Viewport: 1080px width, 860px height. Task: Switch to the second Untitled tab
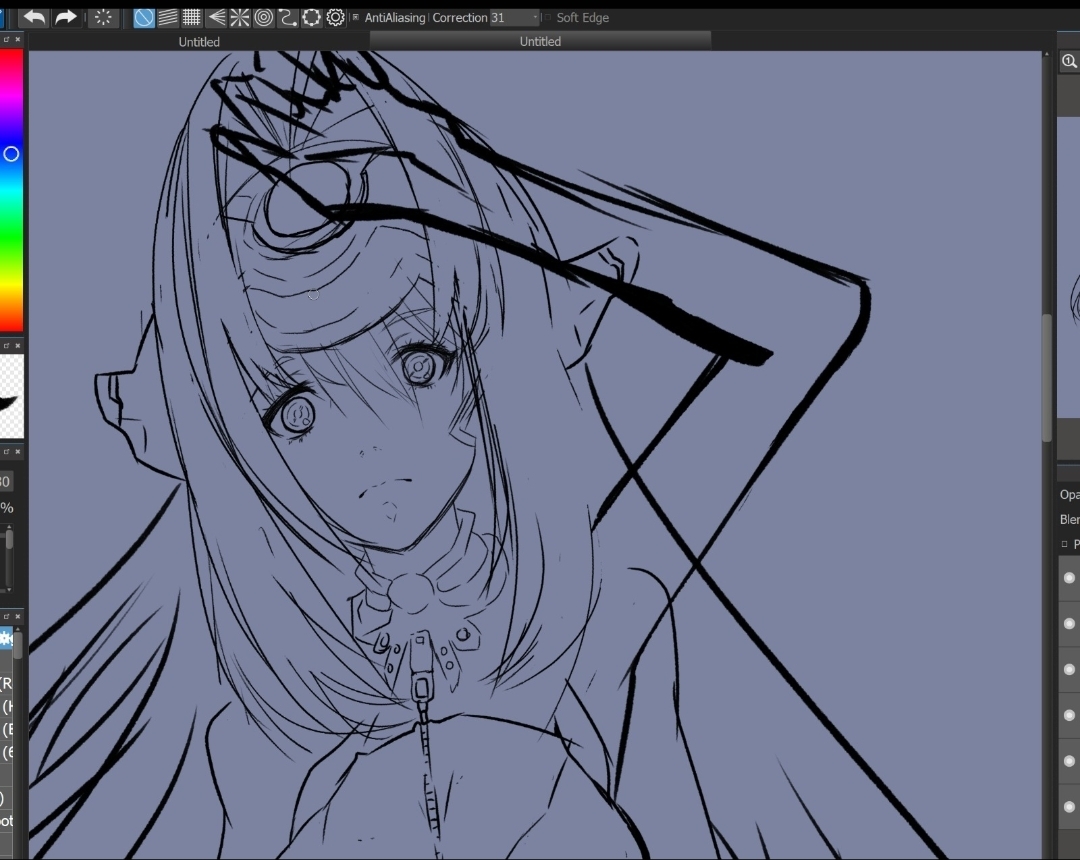pyautogui.click(x=540, y=41)
